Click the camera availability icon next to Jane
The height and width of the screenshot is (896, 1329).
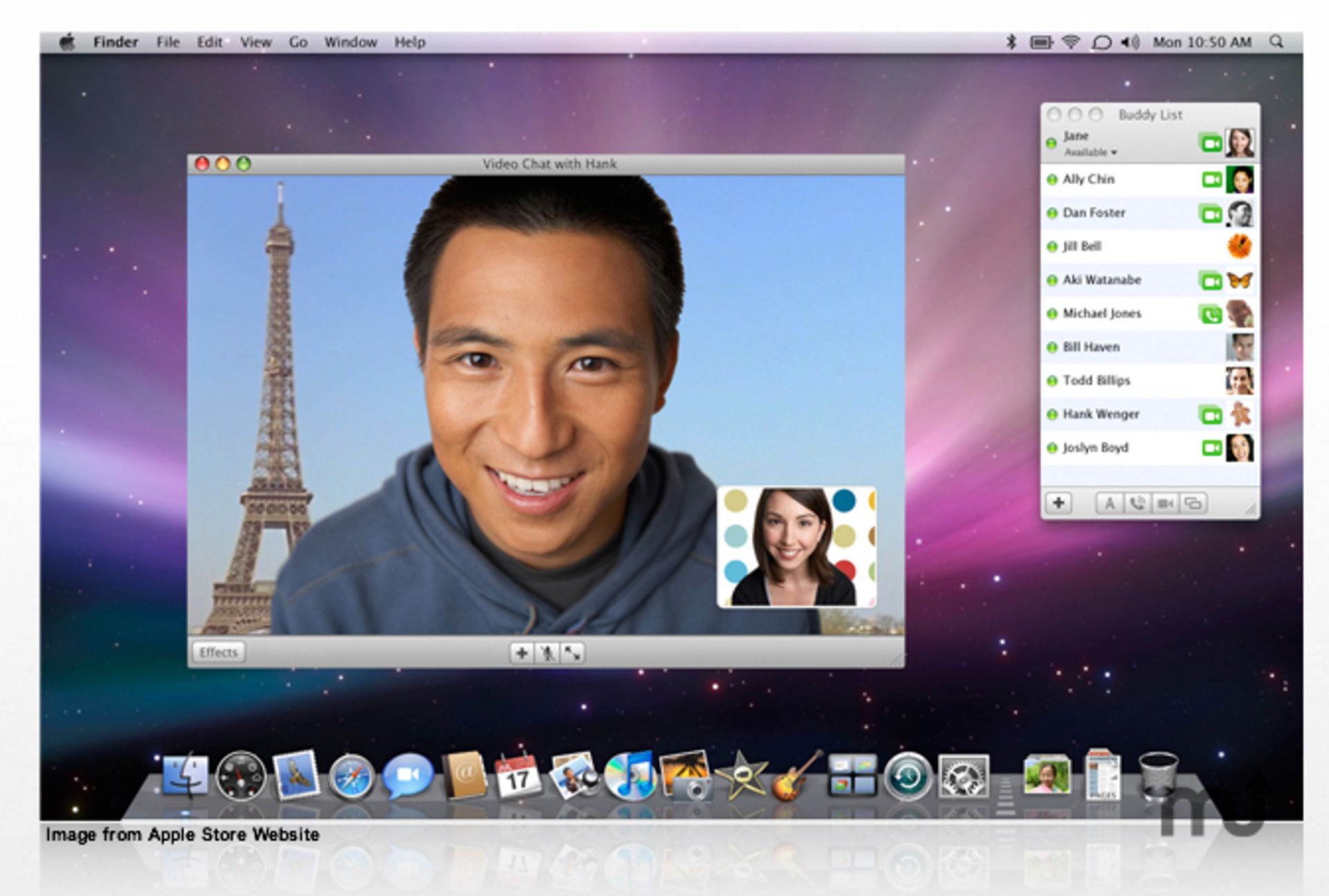tap(1209, 142)
